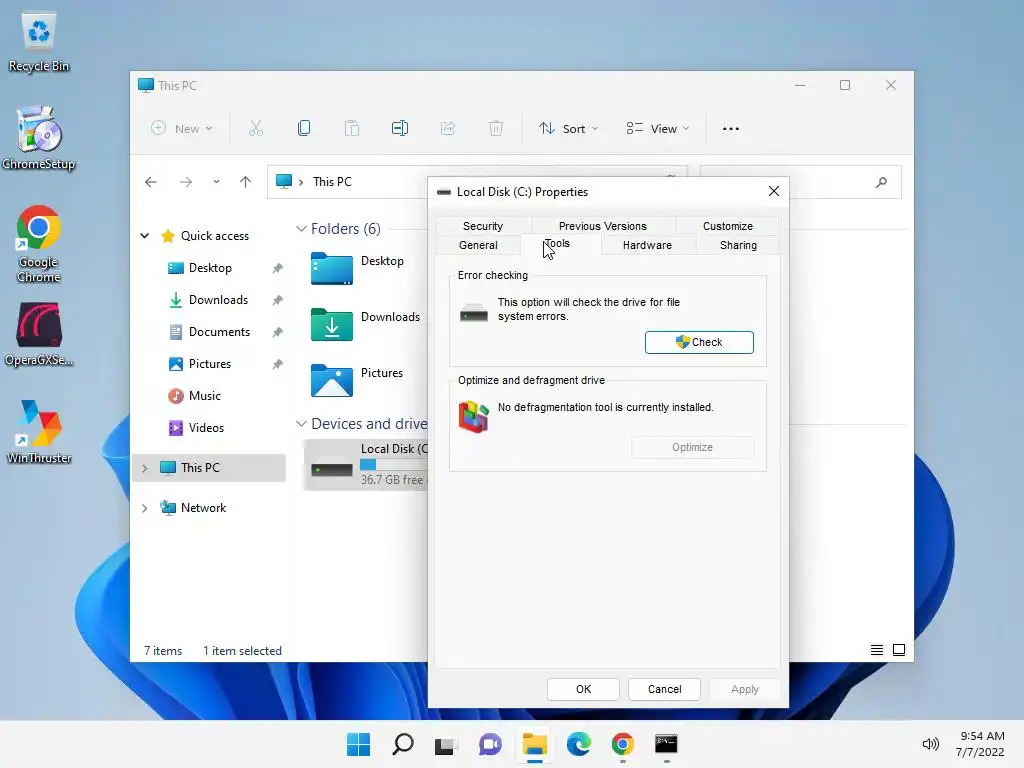This screenshot has height=768, width=1024.
Task: Select the Tools tab
Action: click(x=560, y=244)
